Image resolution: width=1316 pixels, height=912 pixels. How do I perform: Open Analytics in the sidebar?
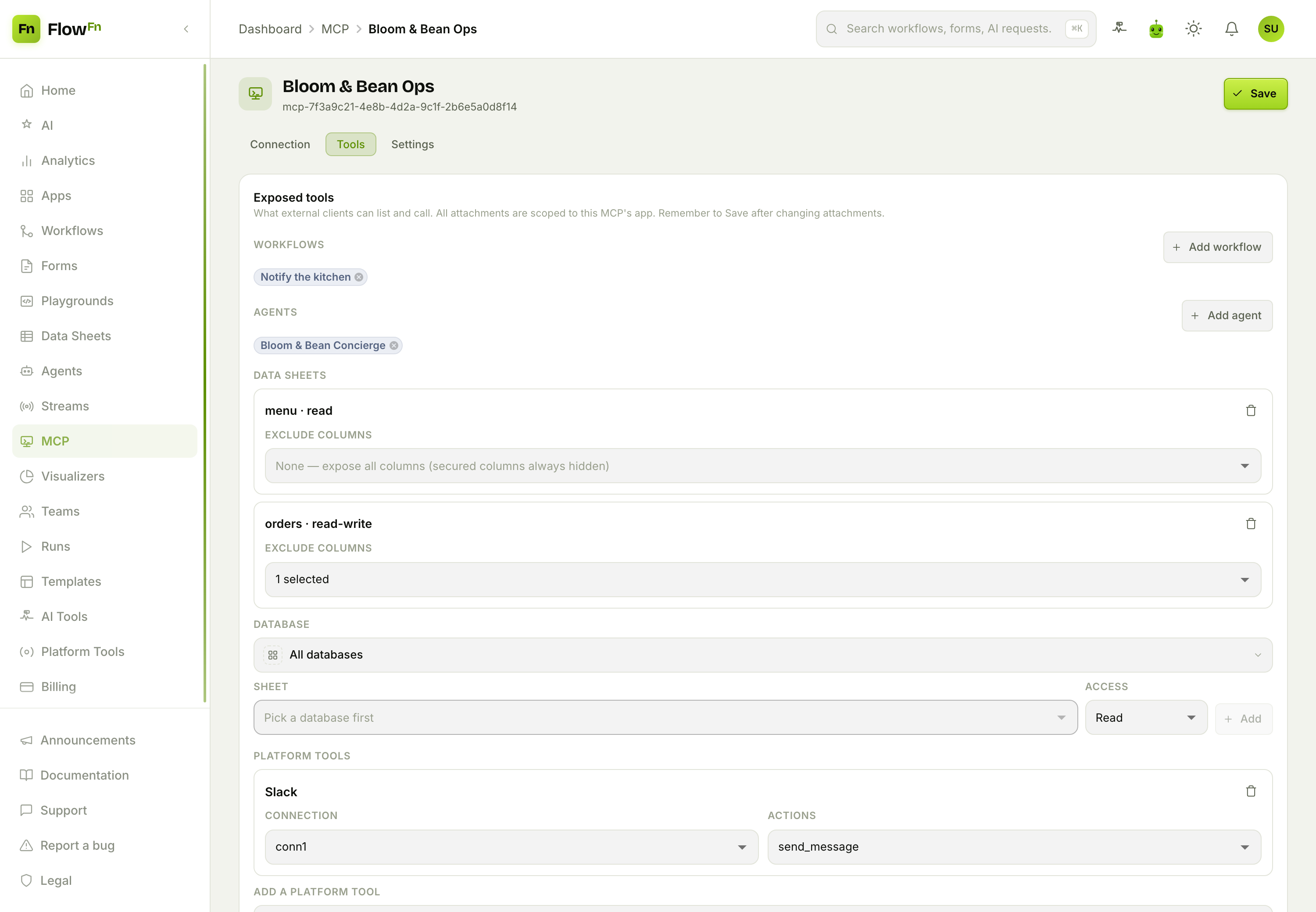click(x=104, y=160)
